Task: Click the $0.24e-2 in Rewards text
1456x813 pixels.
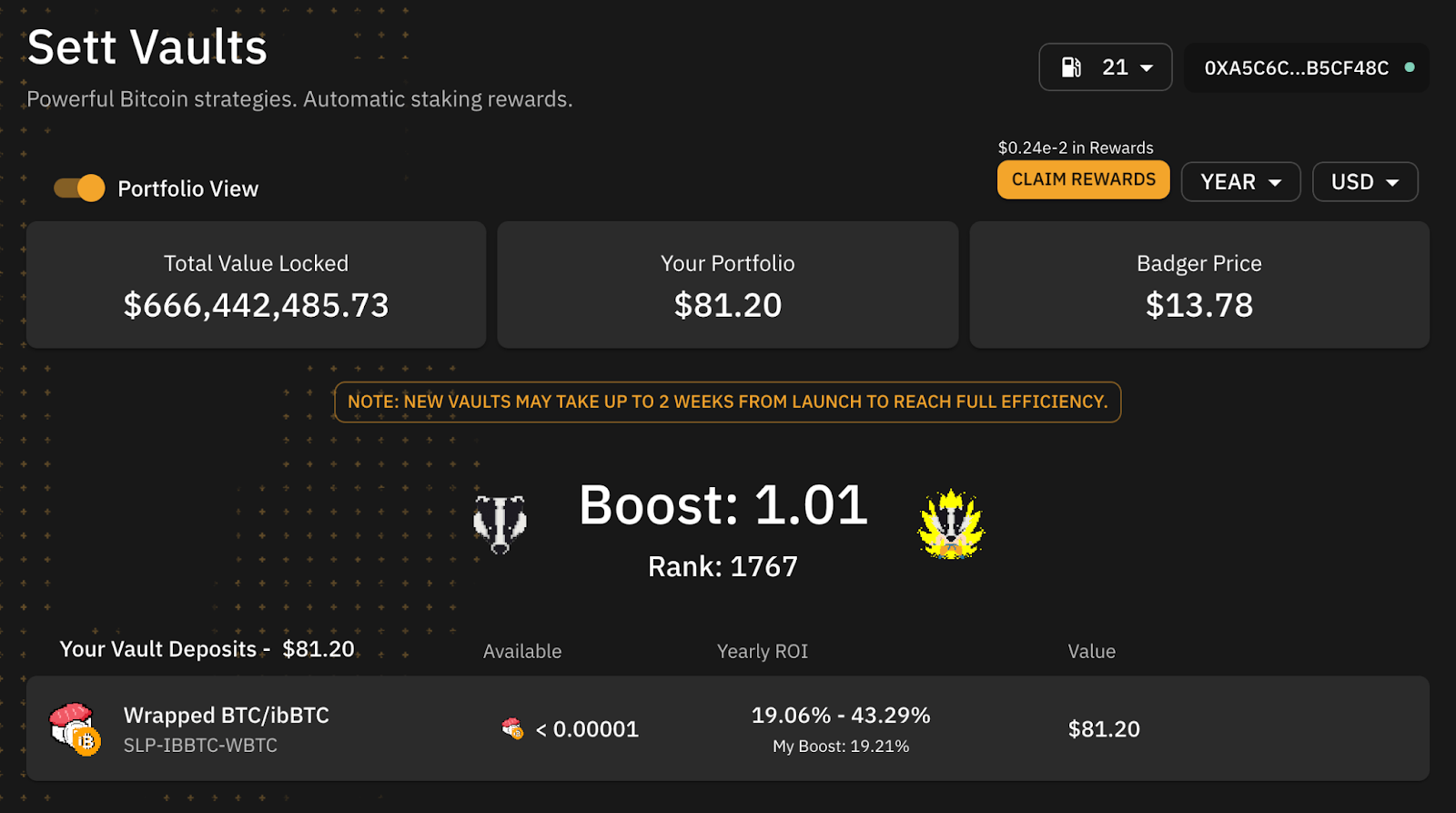Action: (x=1076, y=147)
